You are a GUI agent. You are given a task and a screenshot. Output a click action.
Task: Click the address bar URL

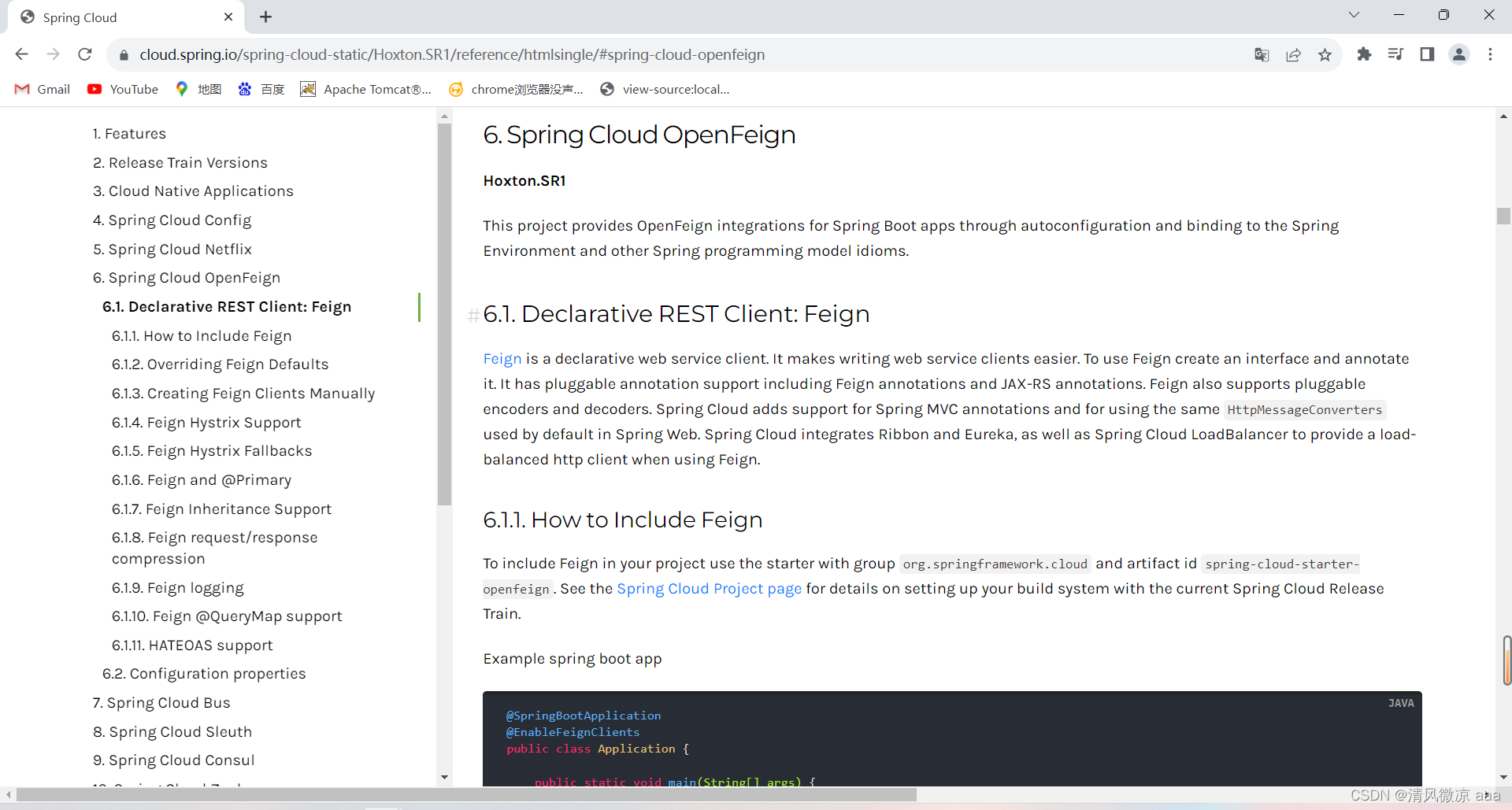[452, 54]
